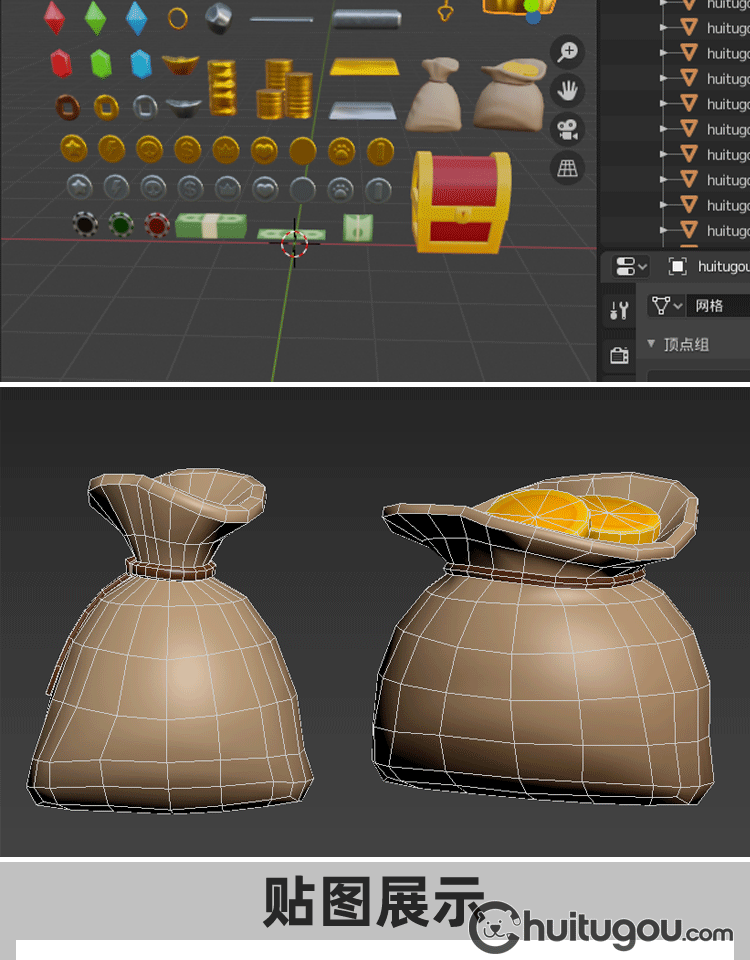Screen dimensions: 750x960
Task: Select the silver square-hole coin
Action: tap(144, 108)
